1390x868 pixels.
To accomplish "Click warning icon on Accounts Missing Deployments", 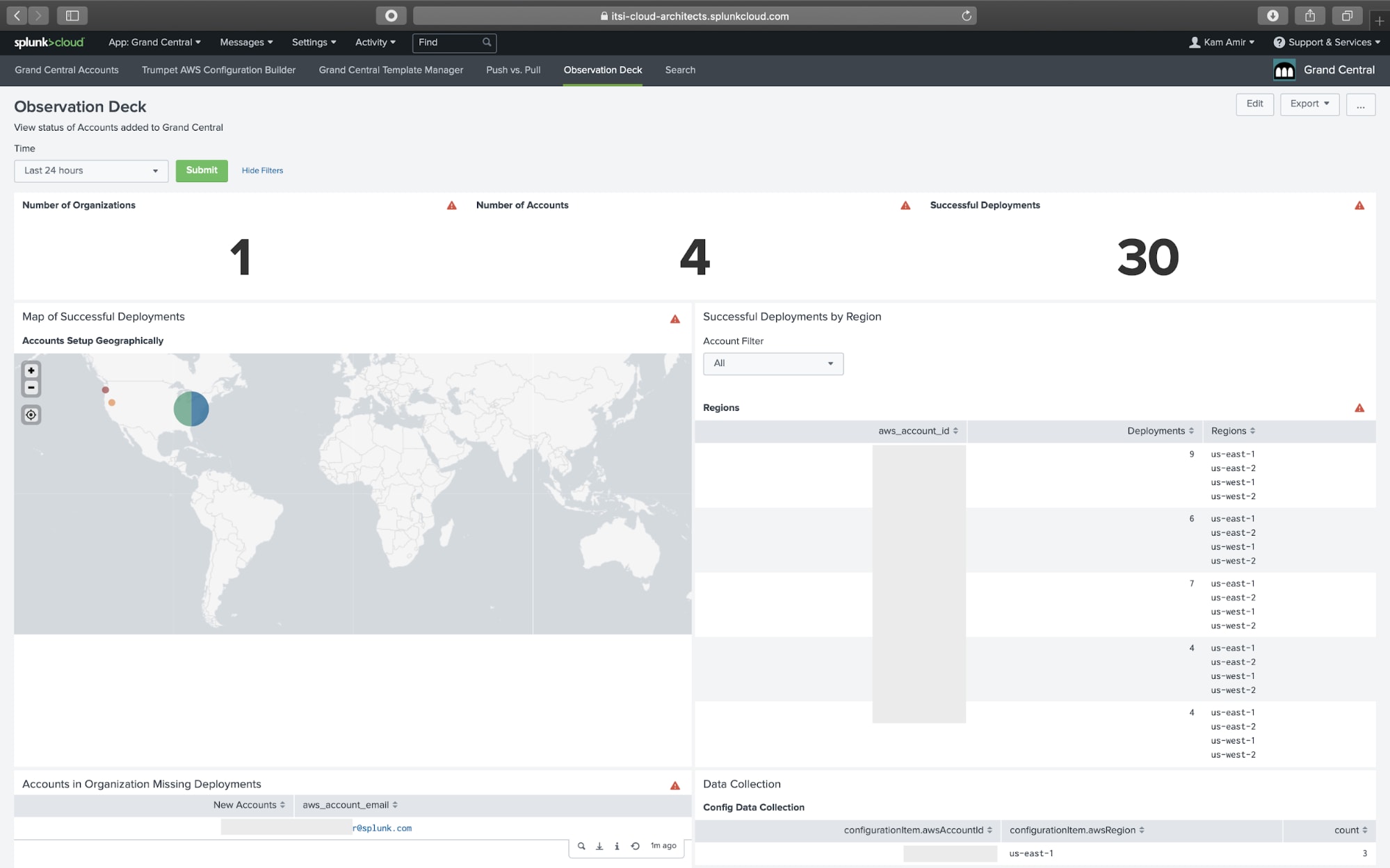I will pyautogui.click(x=675, y=785).
